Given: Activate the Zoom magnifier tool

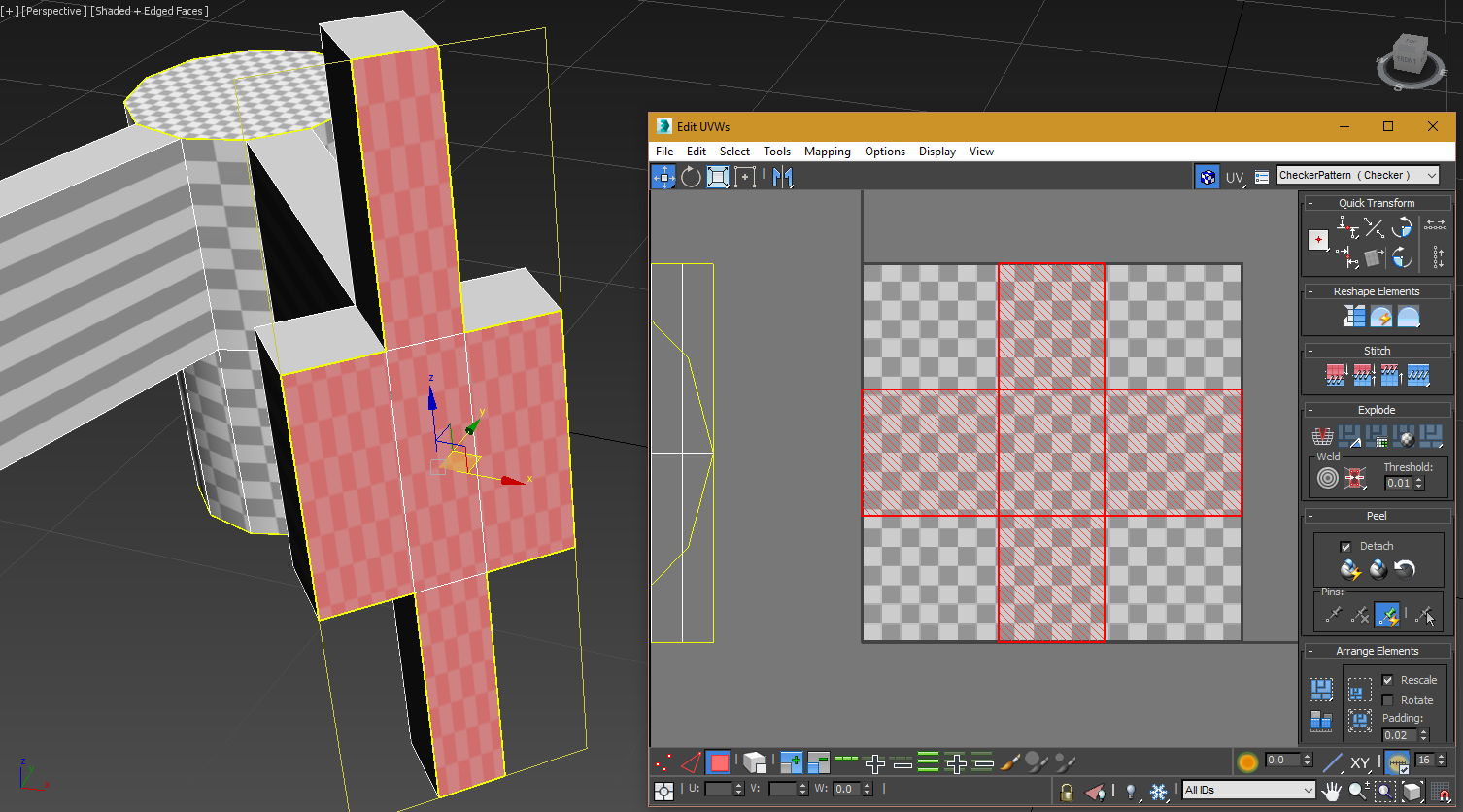Looking at the screenshot, I should click(x=1359, y=792).
